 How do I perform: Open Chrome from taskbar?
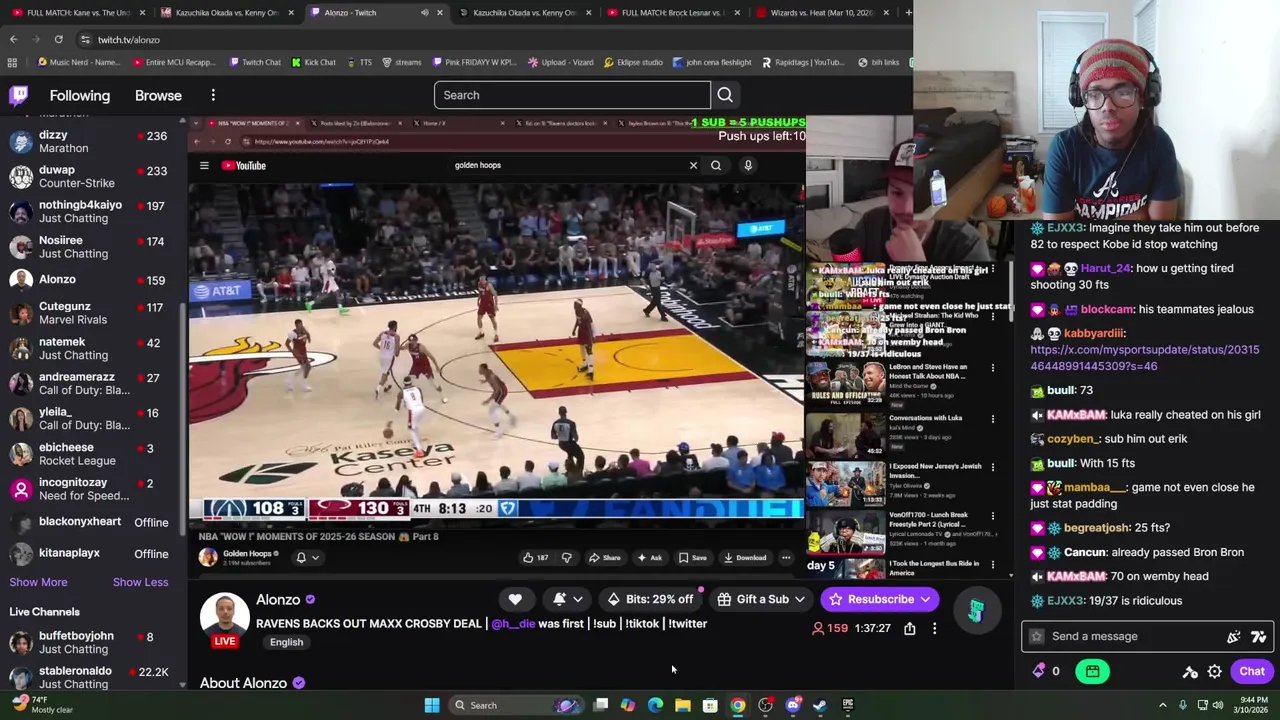pyautogui.click(x=737, y=705)
